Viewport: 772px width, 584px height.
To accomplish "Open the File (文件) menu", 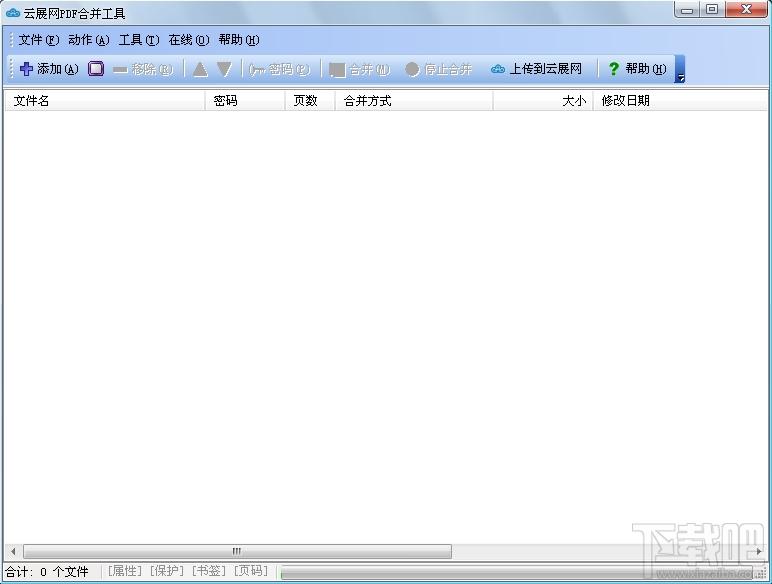I will 38,40.
